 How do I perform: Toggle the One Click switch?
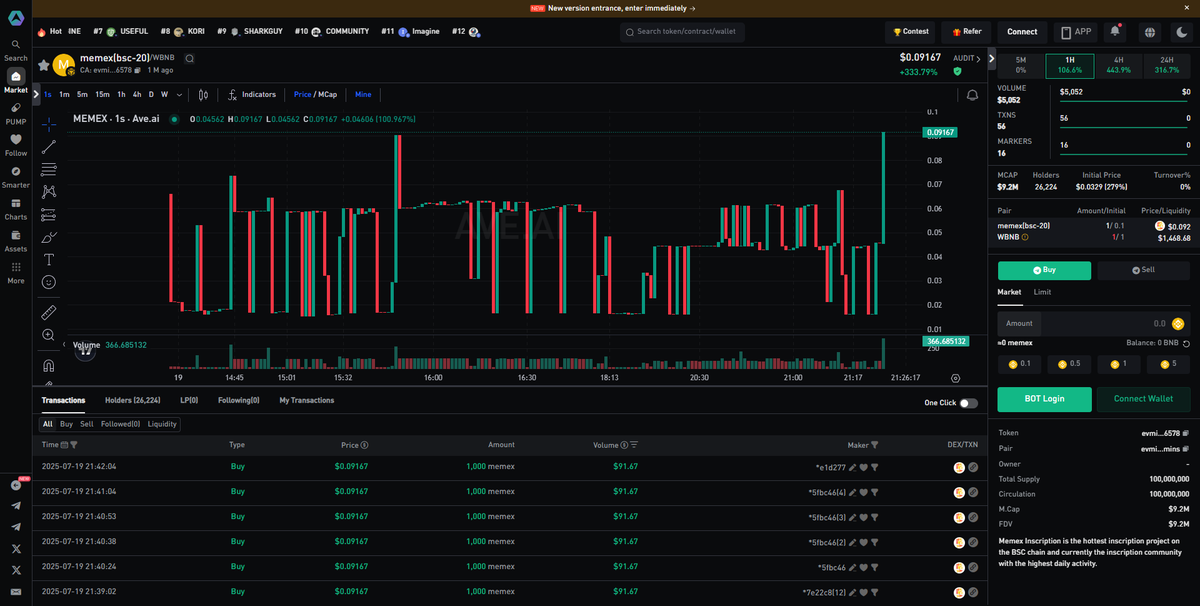[x=968, y=403]
